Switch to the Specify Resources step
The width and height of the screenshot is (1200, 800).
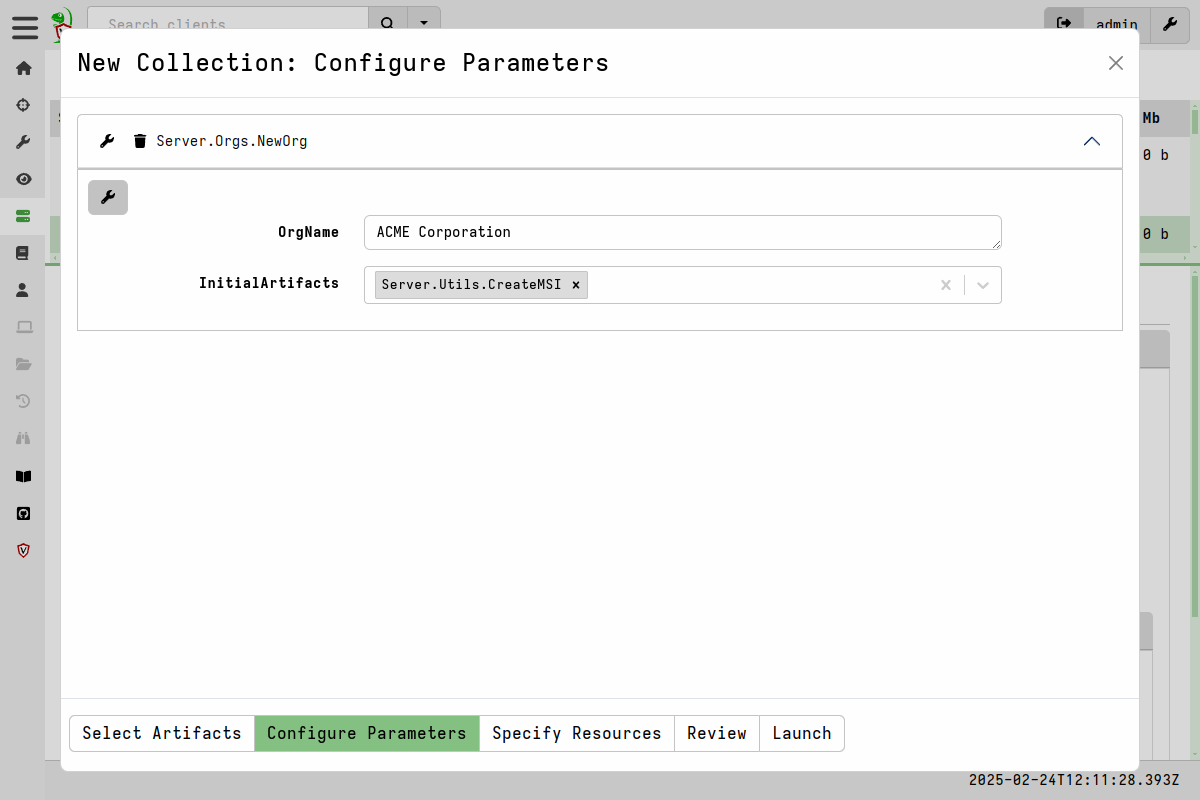(577, 733)
